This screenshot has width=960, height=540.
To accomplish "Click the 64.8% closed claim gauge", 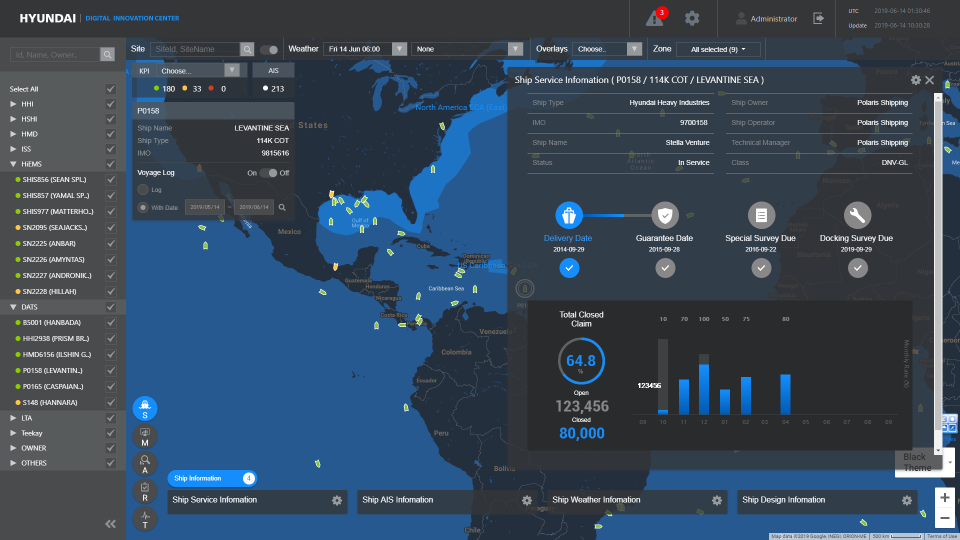I will click(581, 361).
